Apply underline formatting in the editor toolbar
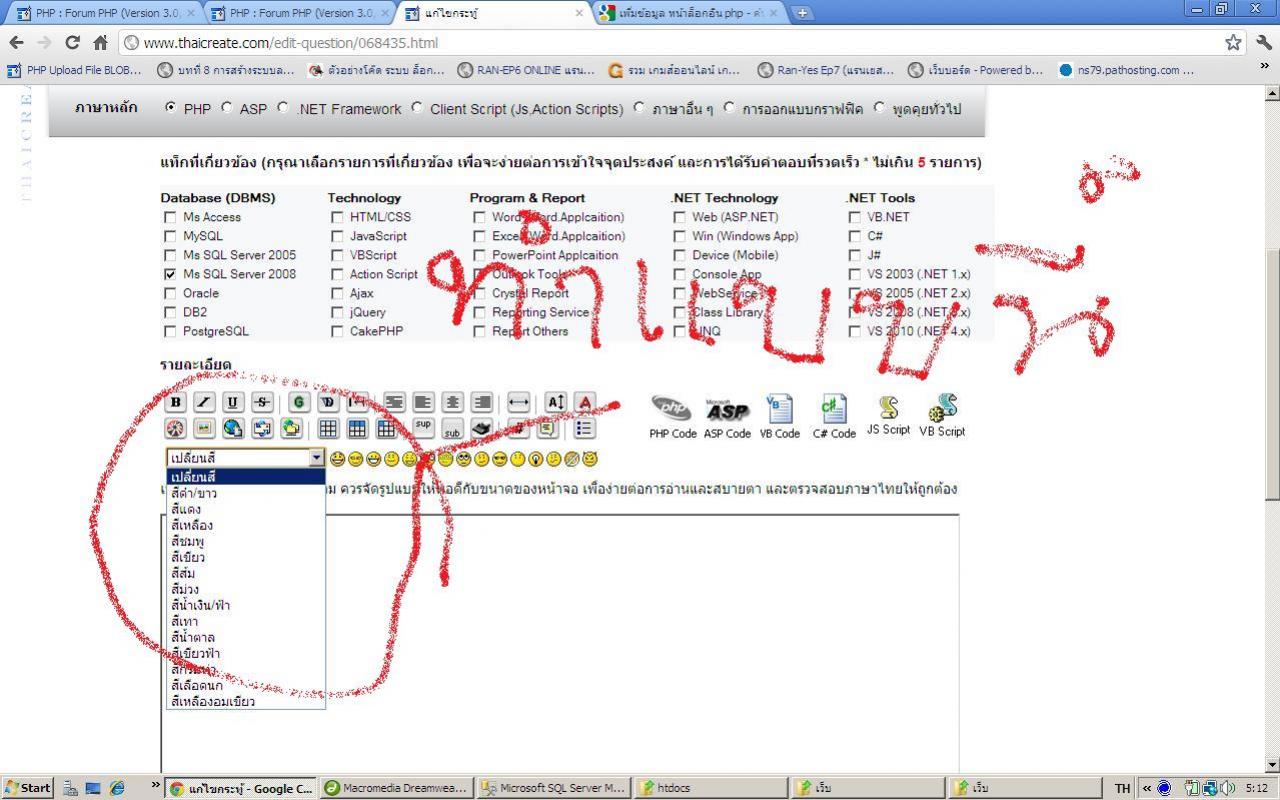 click(233, 402)
